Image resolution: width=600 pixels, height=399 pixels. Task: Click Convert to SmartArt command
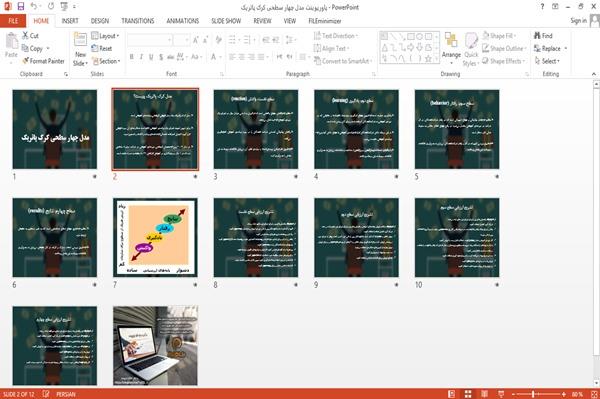coord(343,61)
